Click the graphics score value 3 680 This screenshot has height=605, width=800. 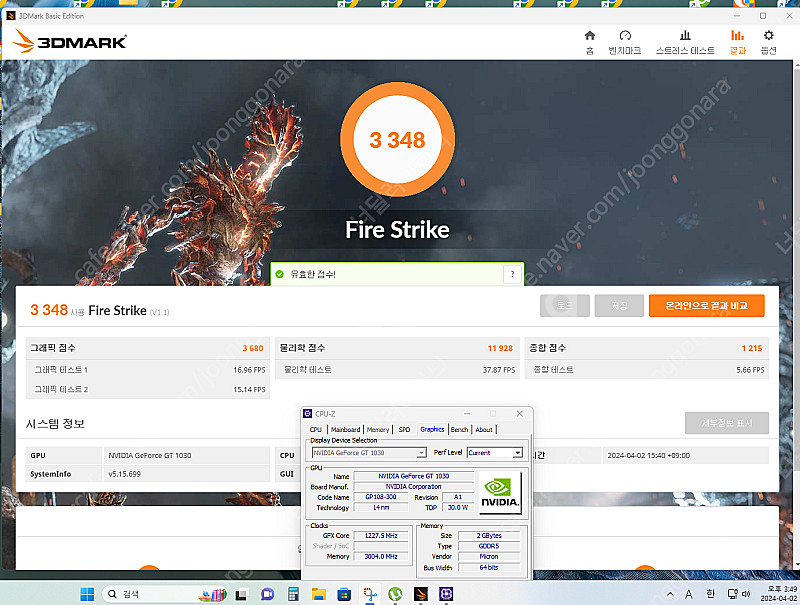tap(253, 348)
